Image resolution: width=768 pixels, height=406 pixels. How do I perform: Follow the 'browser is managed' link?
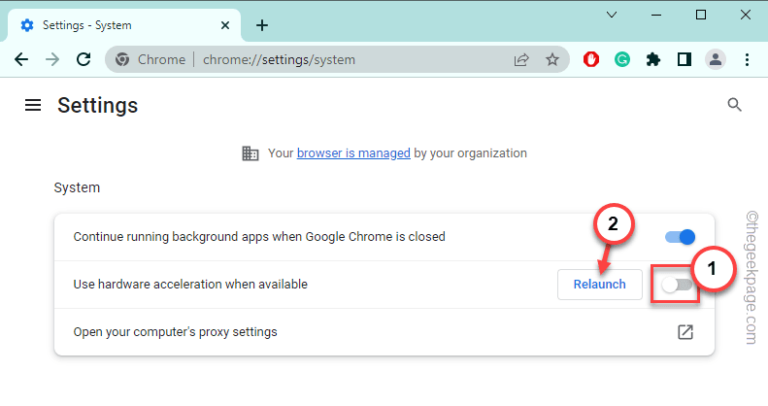pyautogui.click(x=353, y=153)
